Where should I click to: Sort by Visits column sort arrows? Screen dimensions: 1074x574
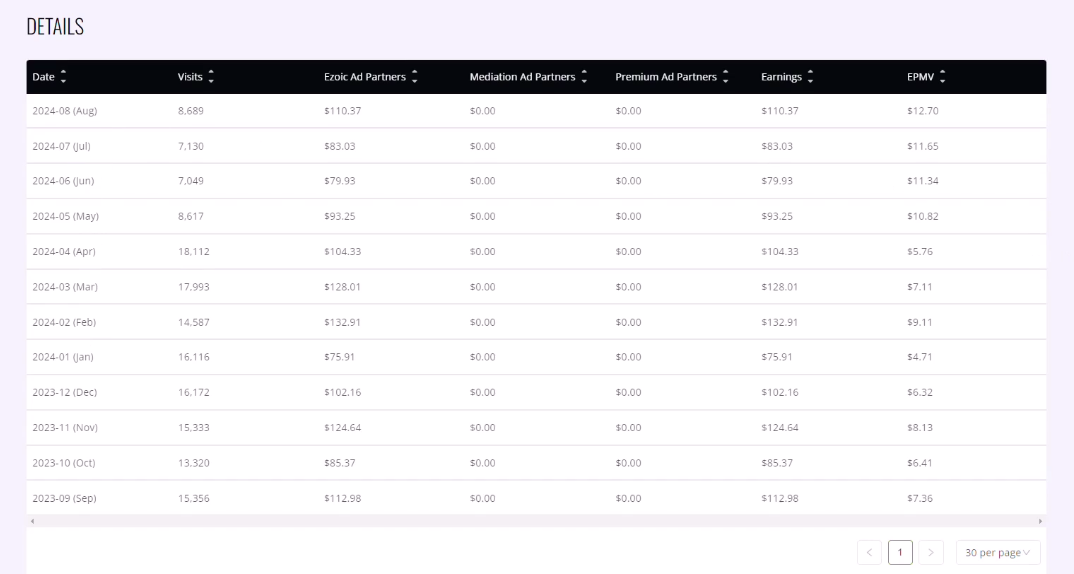(x=211, y=77)
